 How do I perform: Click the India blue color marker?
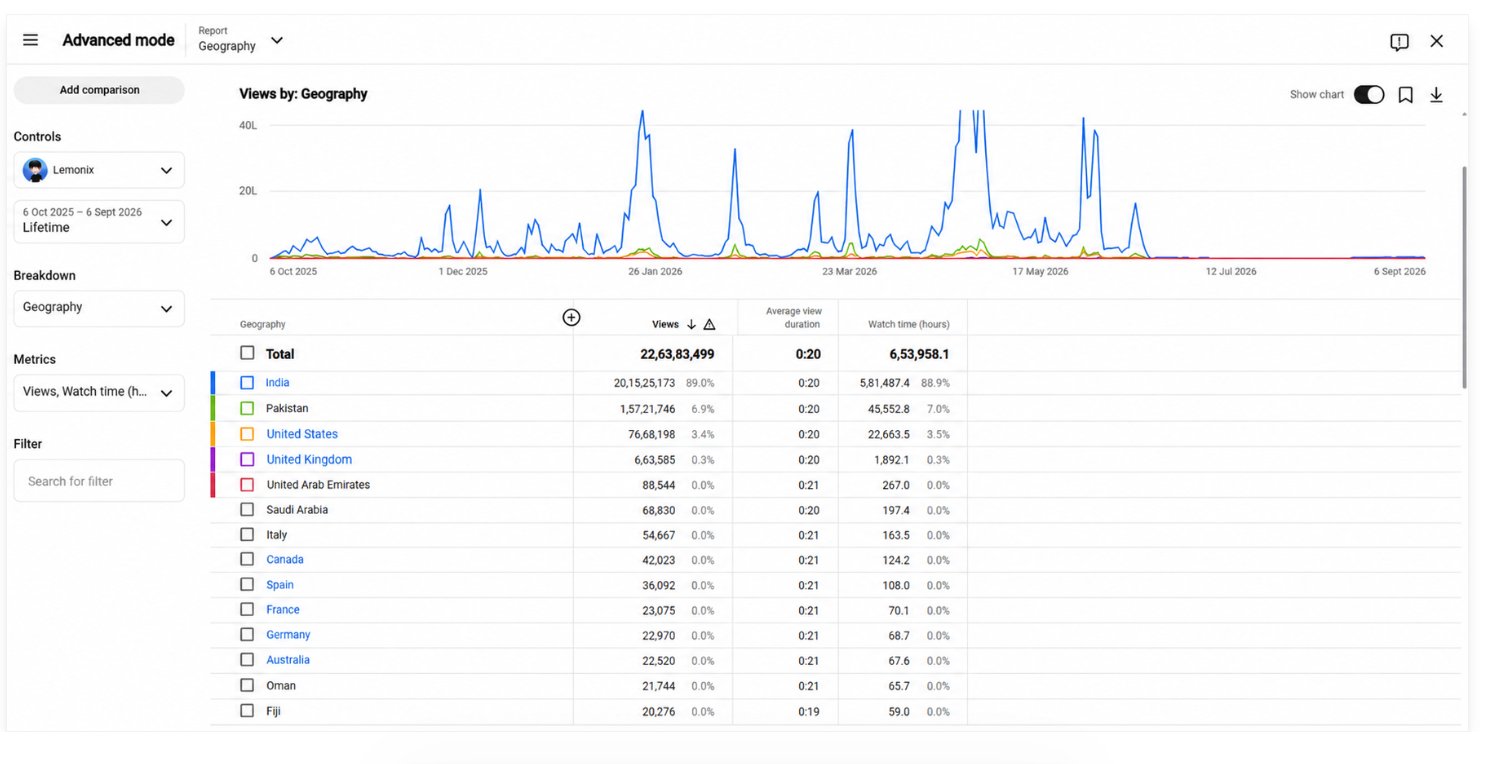(213, 383)
